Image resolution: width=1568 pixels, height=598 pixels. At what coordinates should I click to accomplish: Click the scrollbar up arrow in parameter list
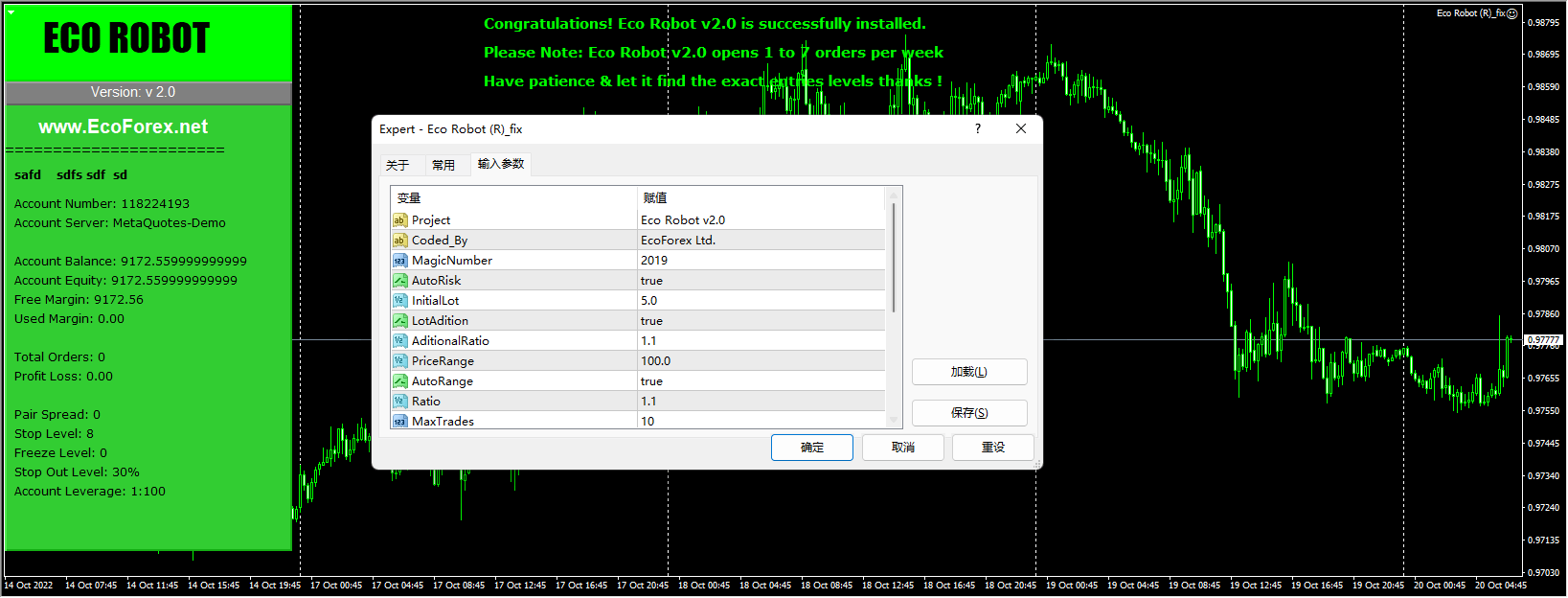pyautogui.click(x=894, y=195)
